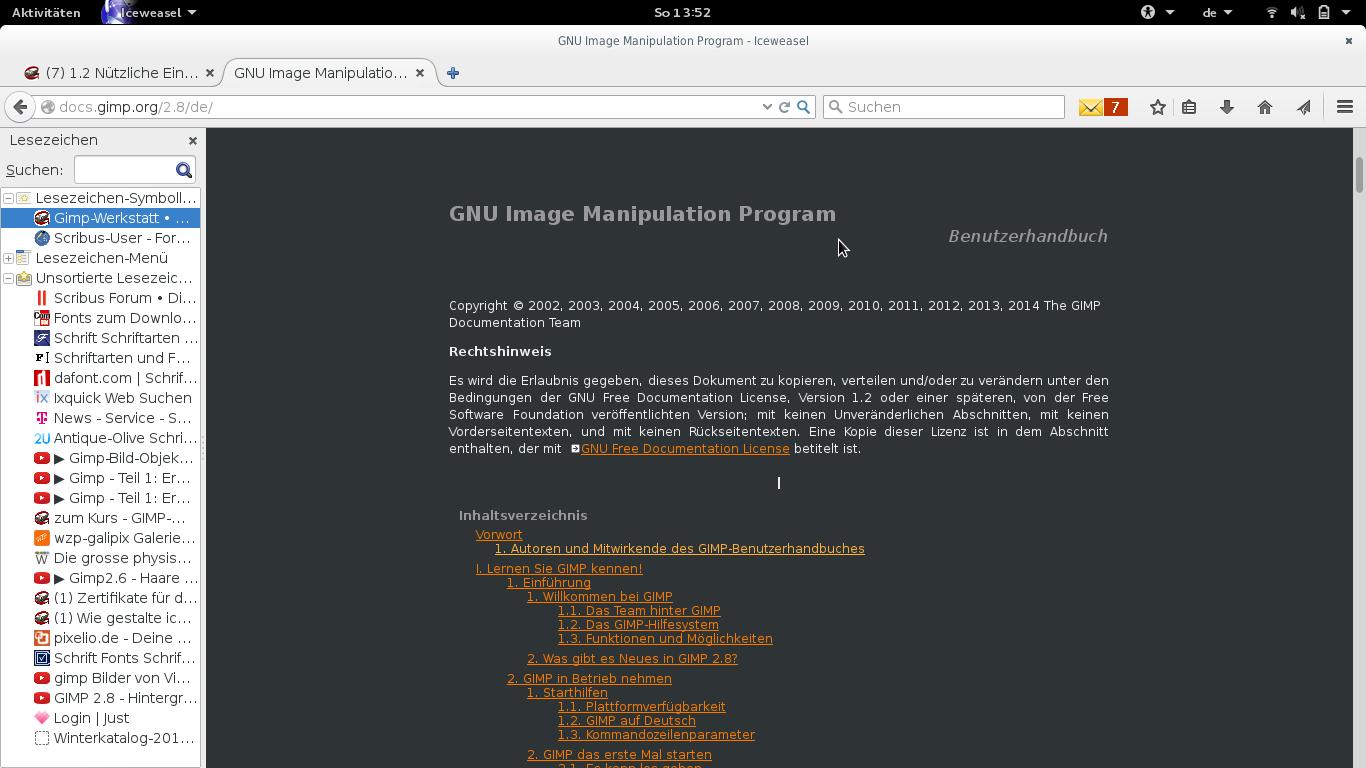The image size is (1366, 768).
Task: Open the 'de' keyboard layout dropdown
Action: [x=1217, y=13]
